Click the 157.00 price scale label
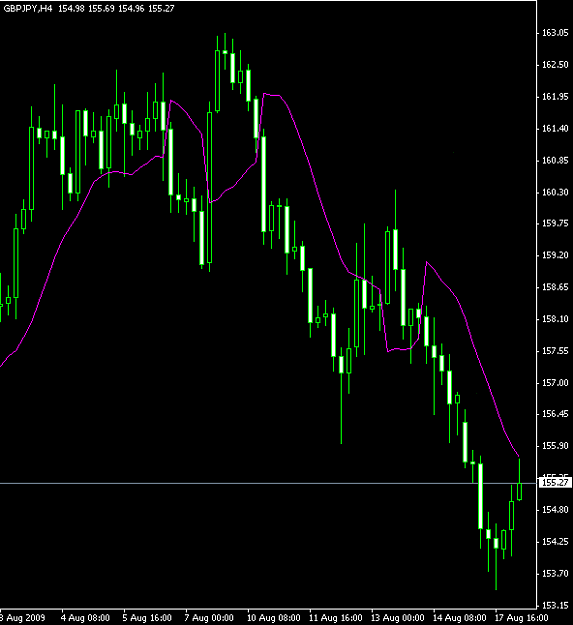 (555, 383)
